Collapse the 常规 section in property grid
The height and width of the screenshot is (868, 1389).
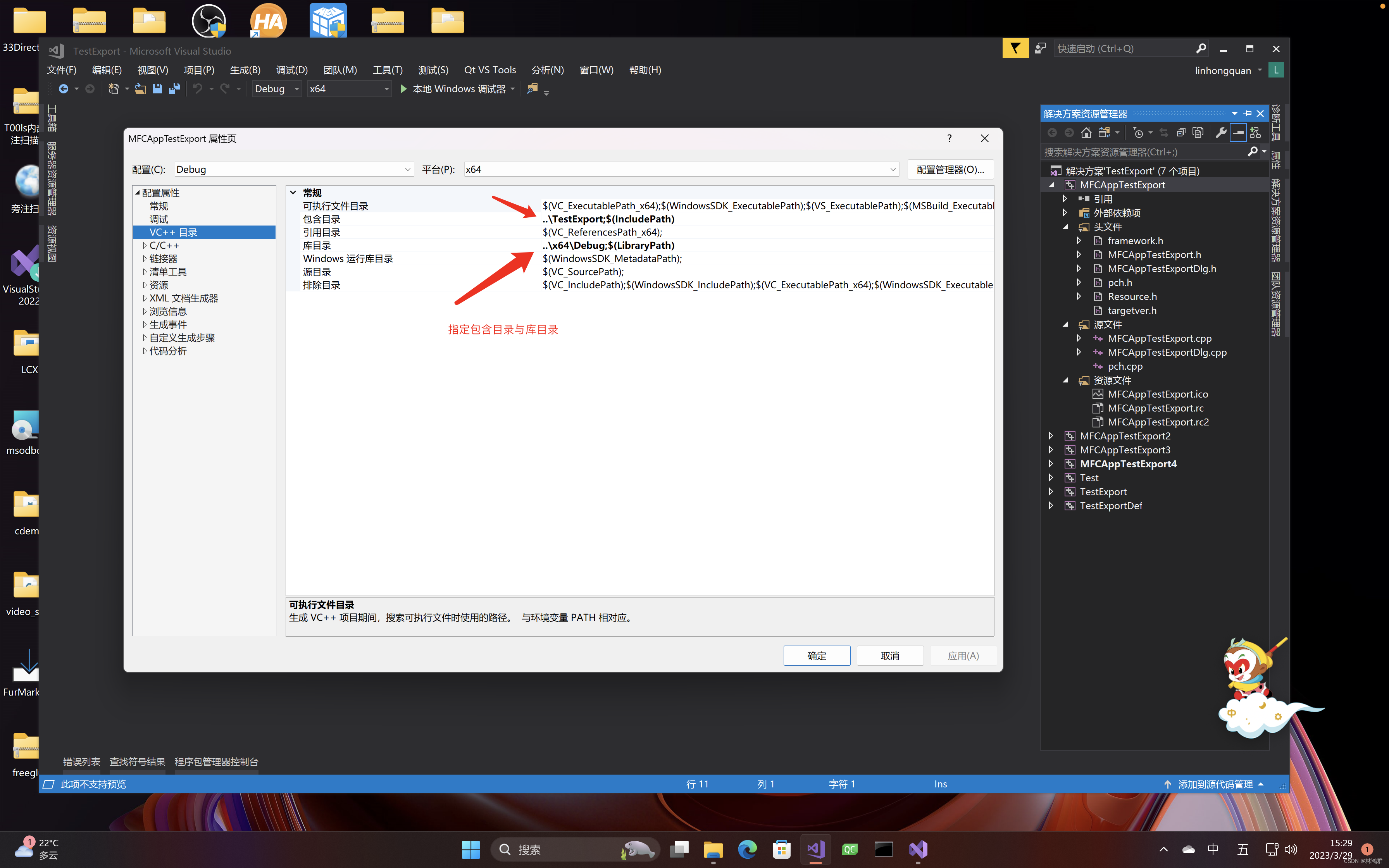293,193
